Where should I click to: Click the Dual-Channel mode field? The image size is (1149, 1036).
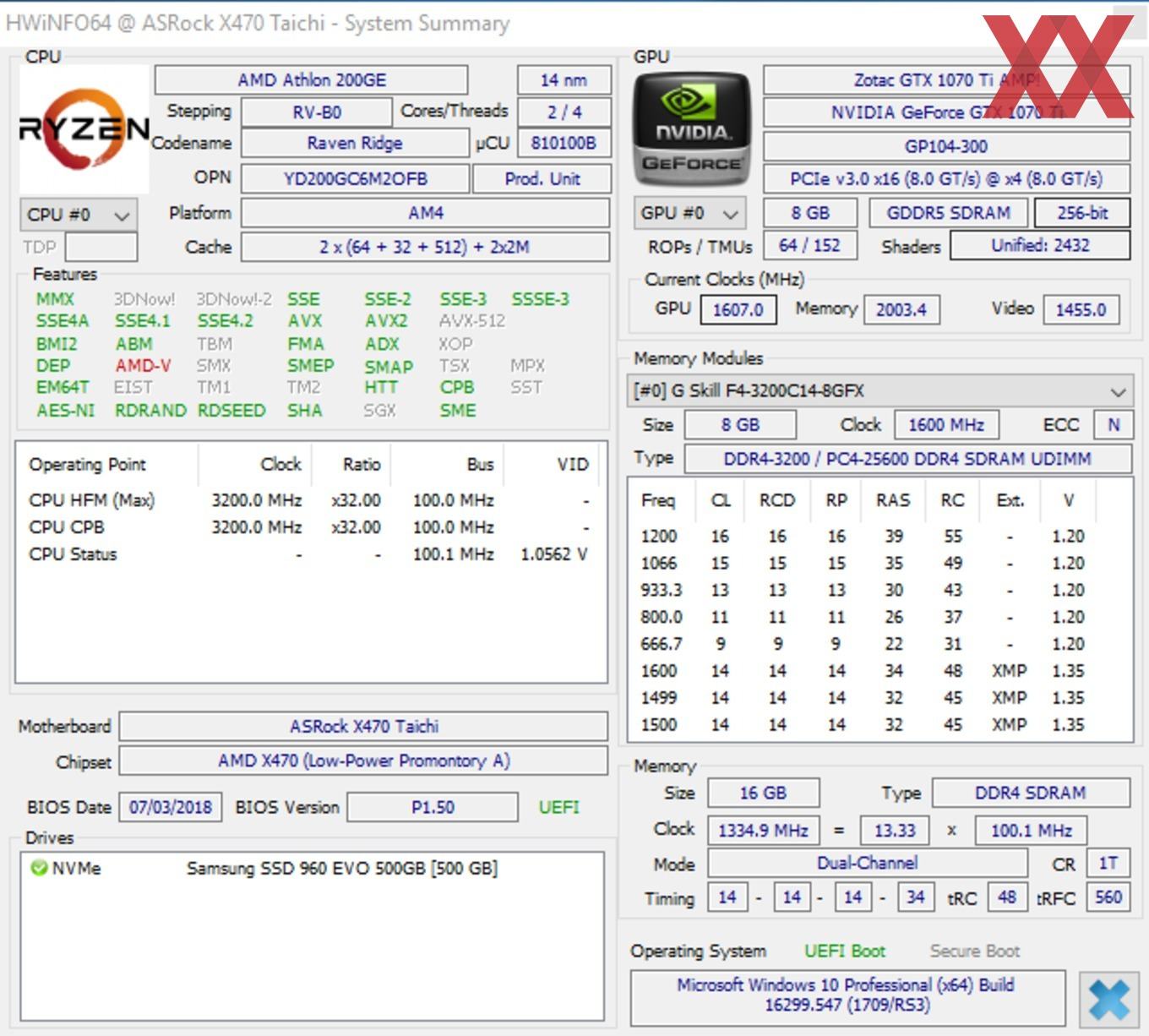coord(868,864)
